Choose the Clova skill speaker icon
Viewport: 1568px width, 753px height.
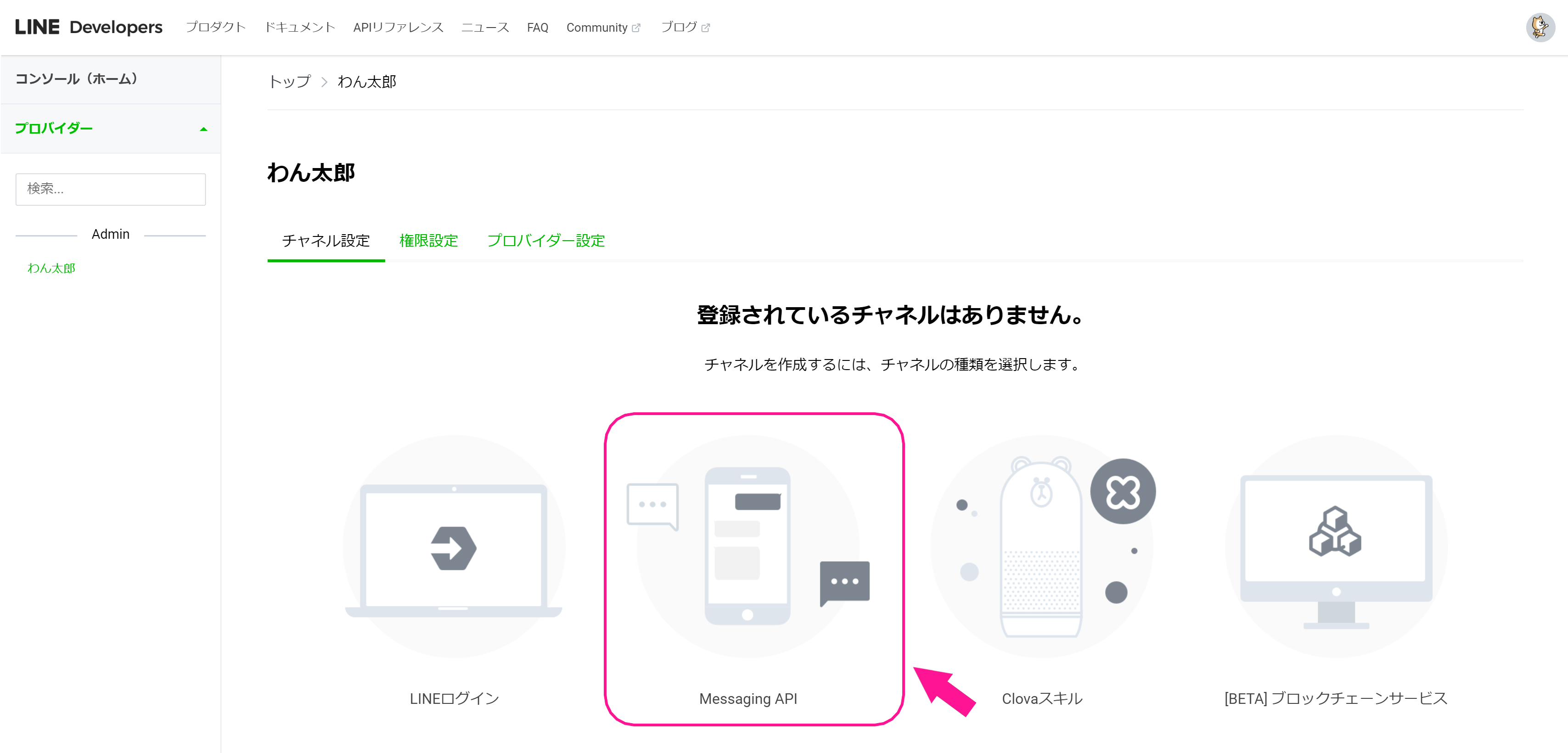pos(1041,546)
